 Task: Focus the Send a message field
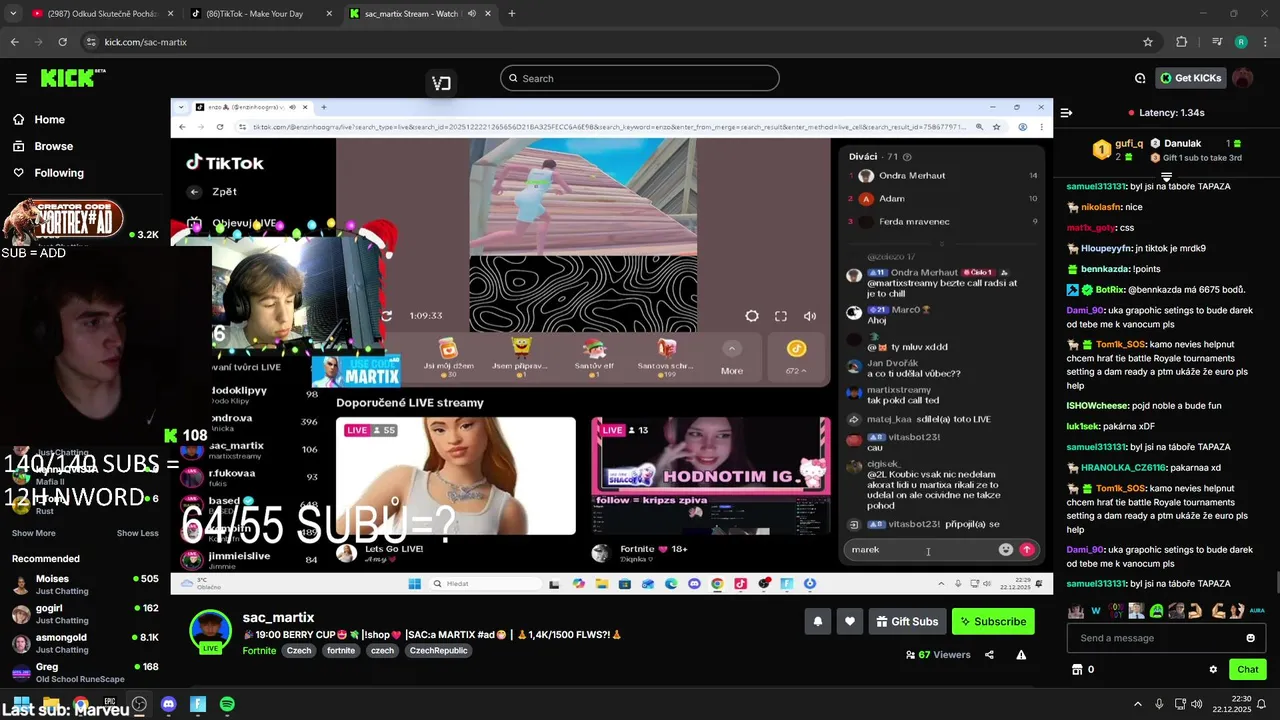1156,638
